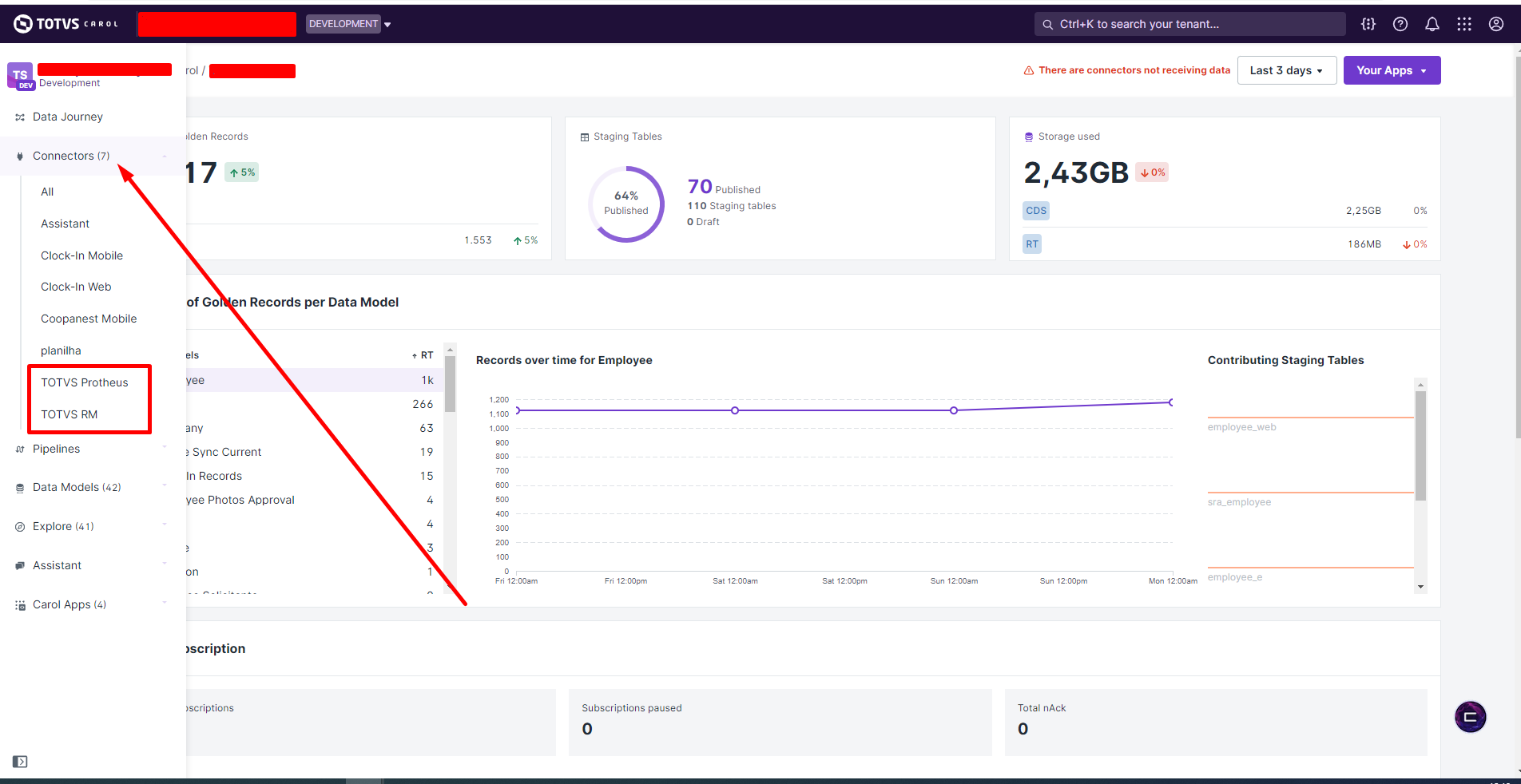The image size is (1521, 784).
Task: Open the API curly braces icon
Action: (1368, 24)
